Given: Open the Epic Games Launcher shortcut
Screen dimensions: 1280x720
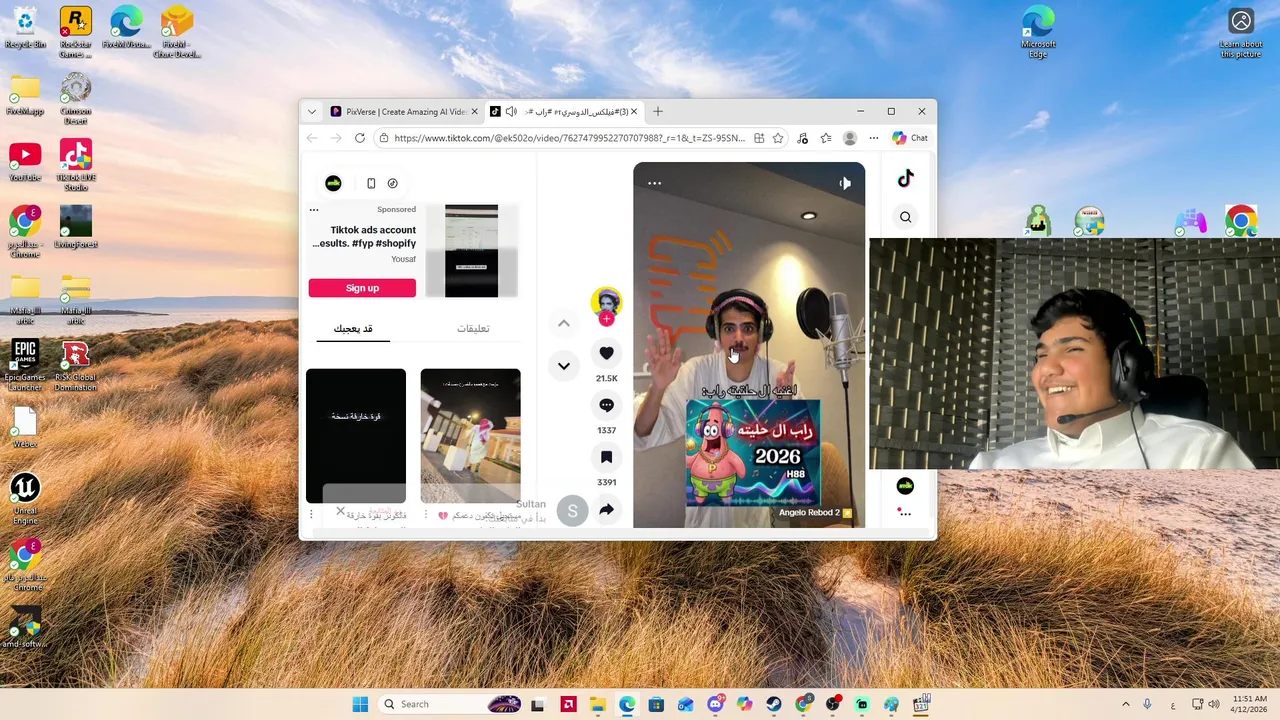Looking at the screenshot, I should tap(25, 366).
